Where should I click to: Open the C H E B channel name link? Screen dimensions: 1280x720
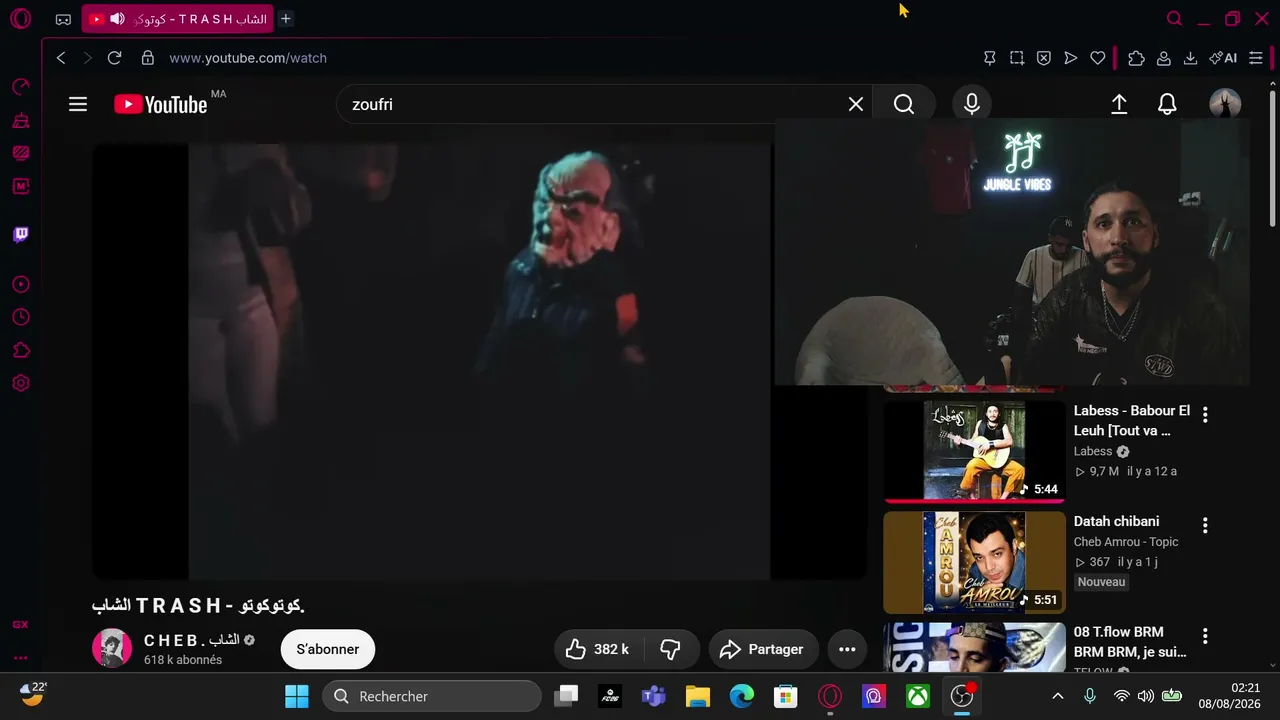tap(191, 640)
